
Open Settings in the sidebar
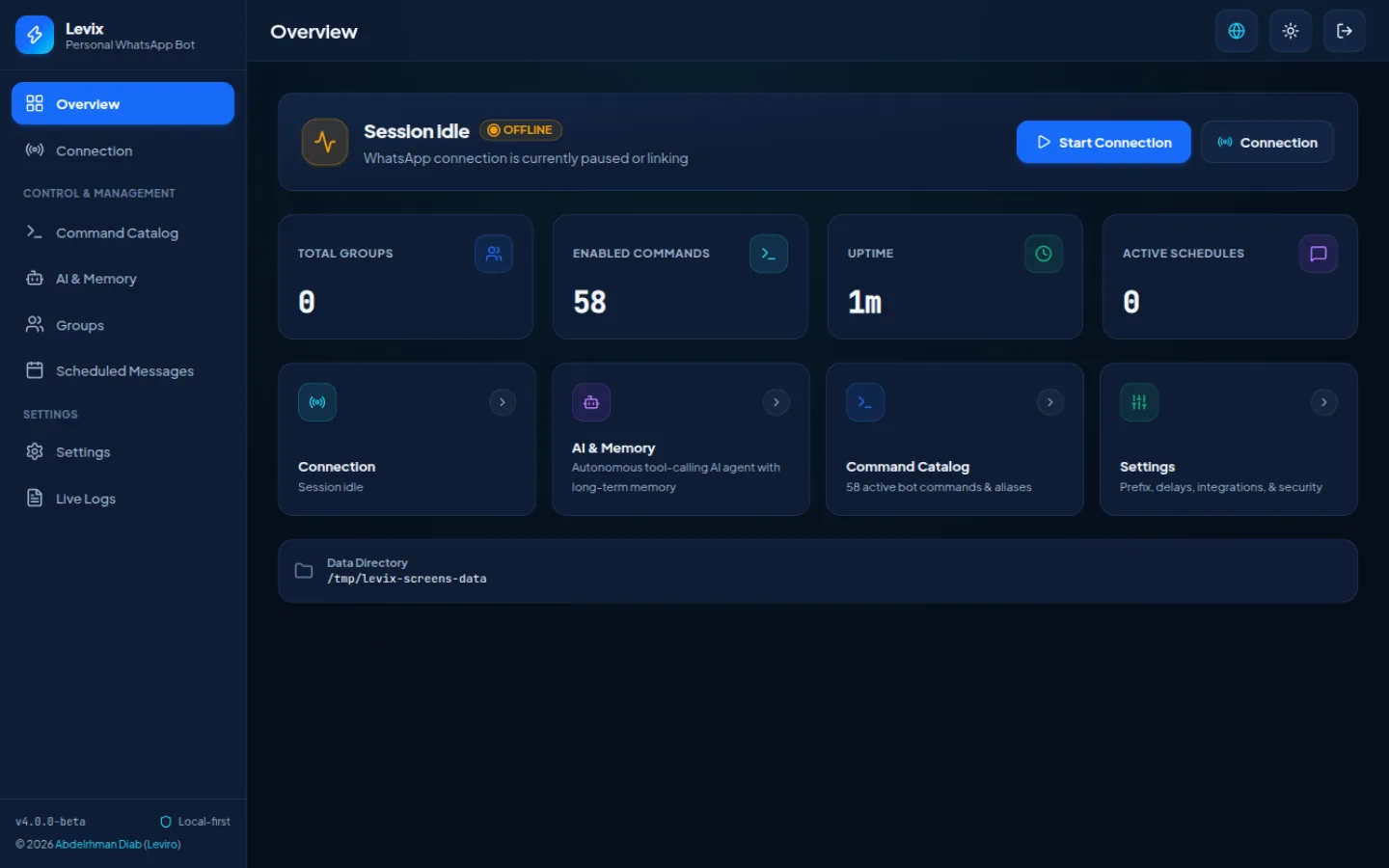(x=123, y=452)
